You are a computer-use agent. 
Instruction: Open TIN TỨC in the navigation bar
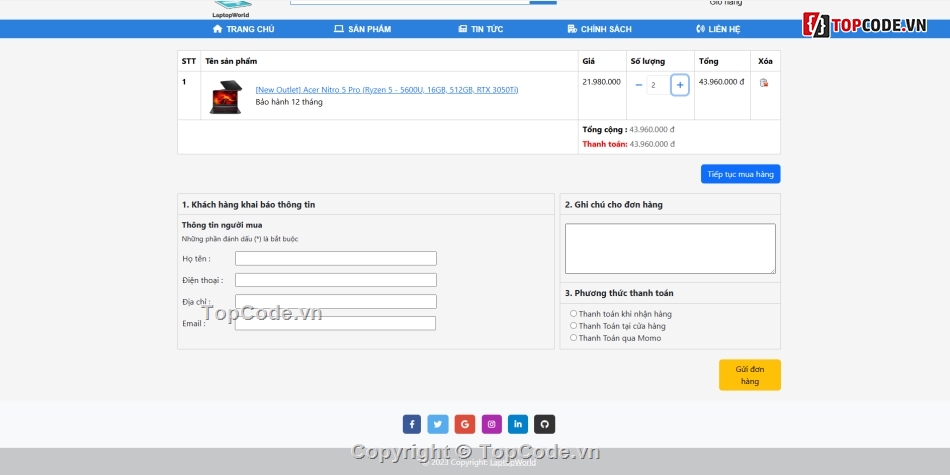coord(481,29)
